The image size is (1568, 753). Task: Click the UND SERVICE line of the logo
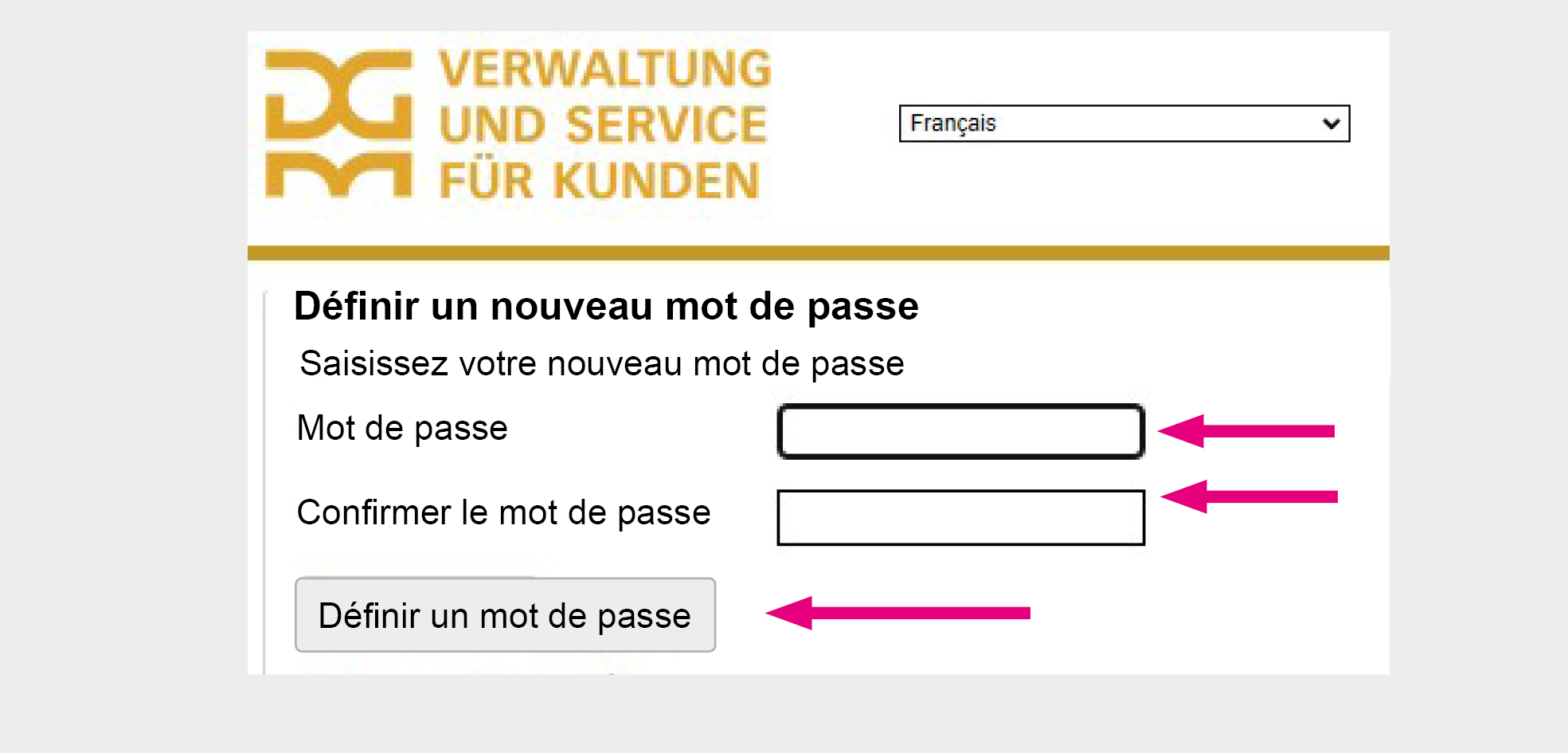(x=603, y=125)
